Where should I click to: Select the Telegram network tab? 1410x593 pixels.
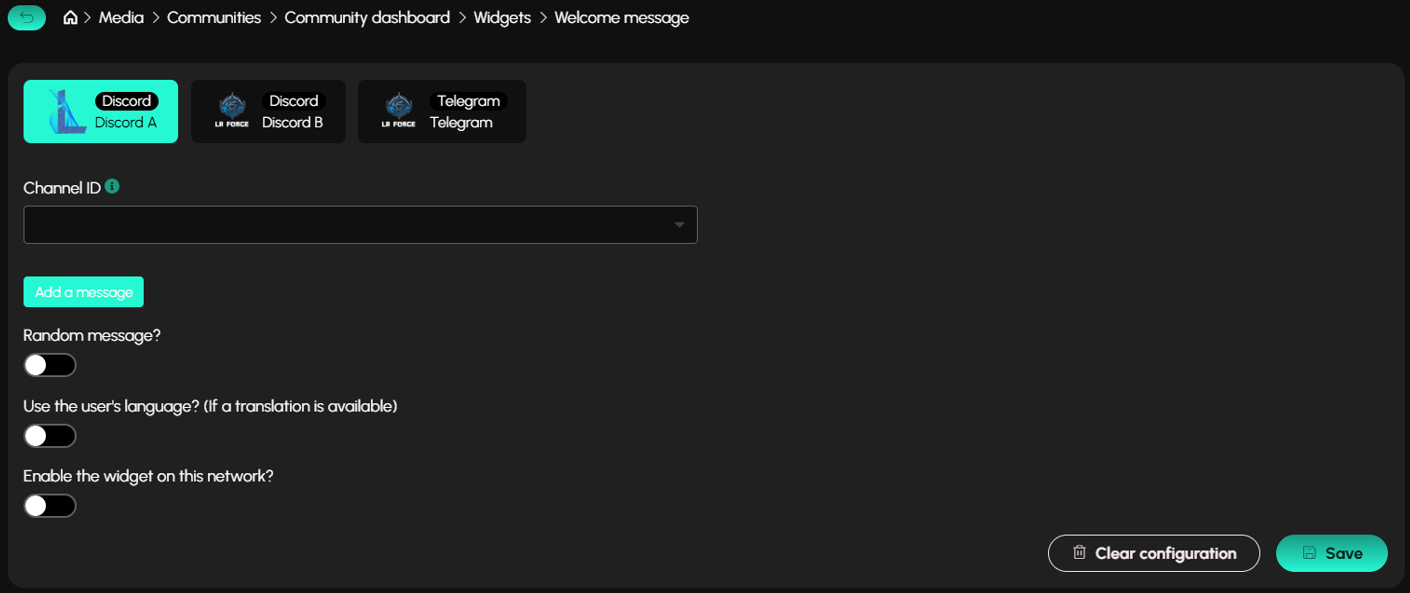pyautogui.click(x=442, y=112)
